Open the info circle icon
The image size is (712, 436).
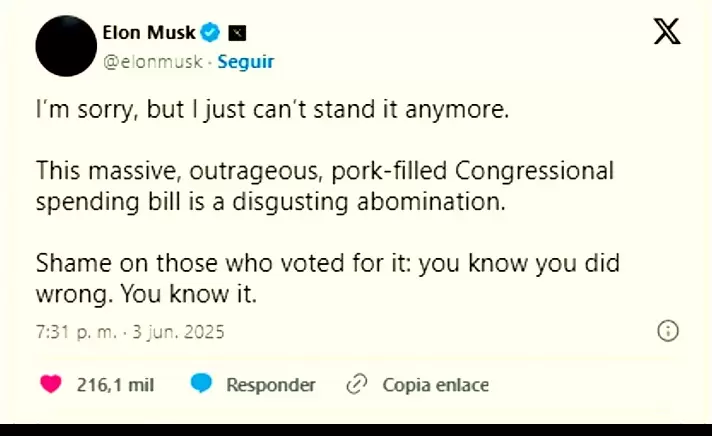(x=668, y=331)
